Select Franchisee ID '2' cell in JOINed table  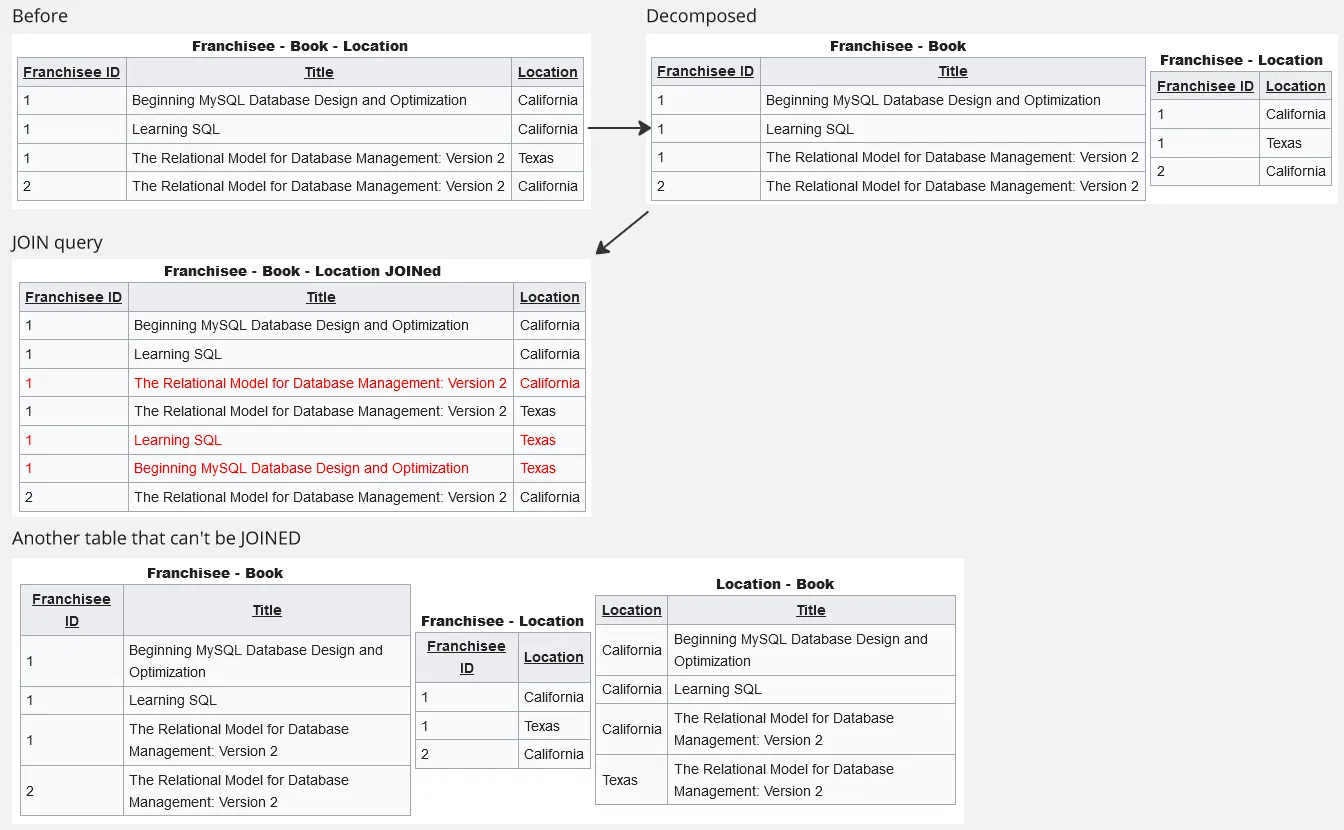(x=29, y=497)
